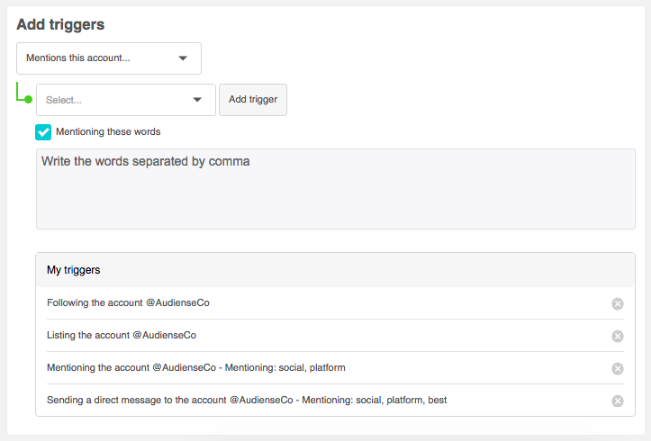This screenshot has height=441, width=651.
Task: Select the 'Listing the account @AudienseCo' row
Action: tap(335, 336)
